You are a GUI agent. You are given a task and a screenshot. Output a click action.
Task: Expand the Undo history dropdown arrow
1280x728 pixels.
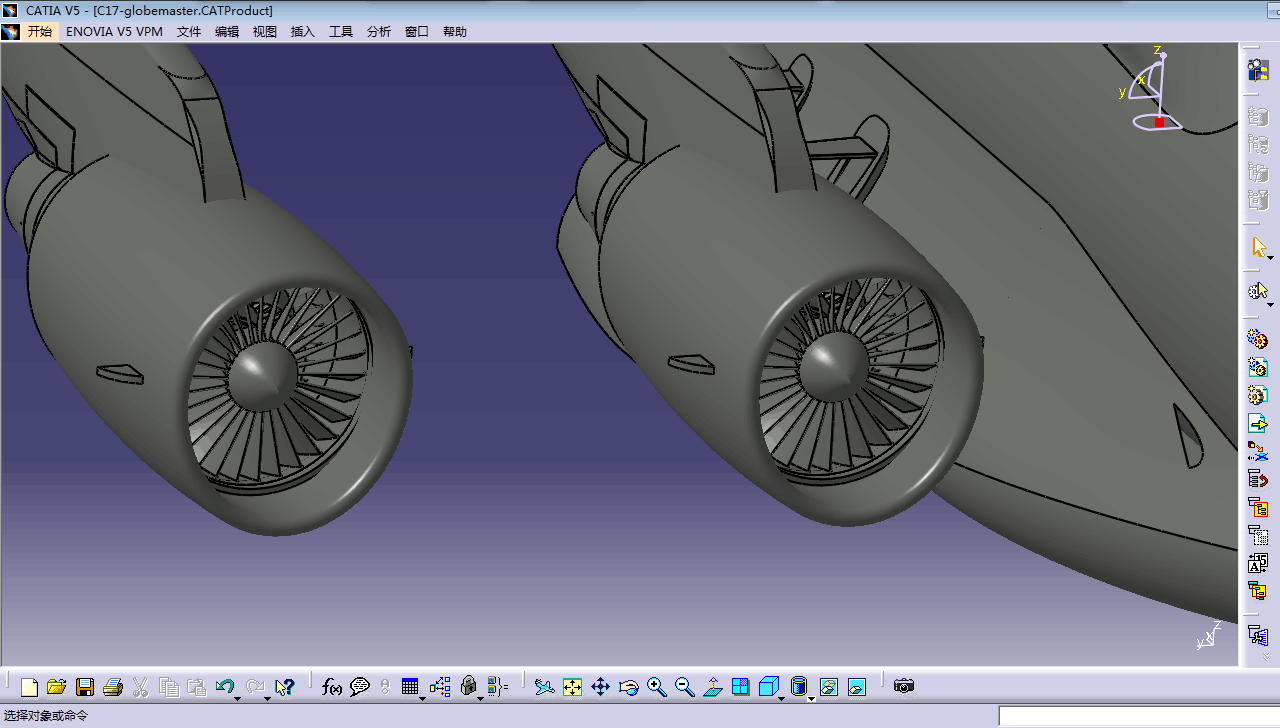[x=238, y=697]
